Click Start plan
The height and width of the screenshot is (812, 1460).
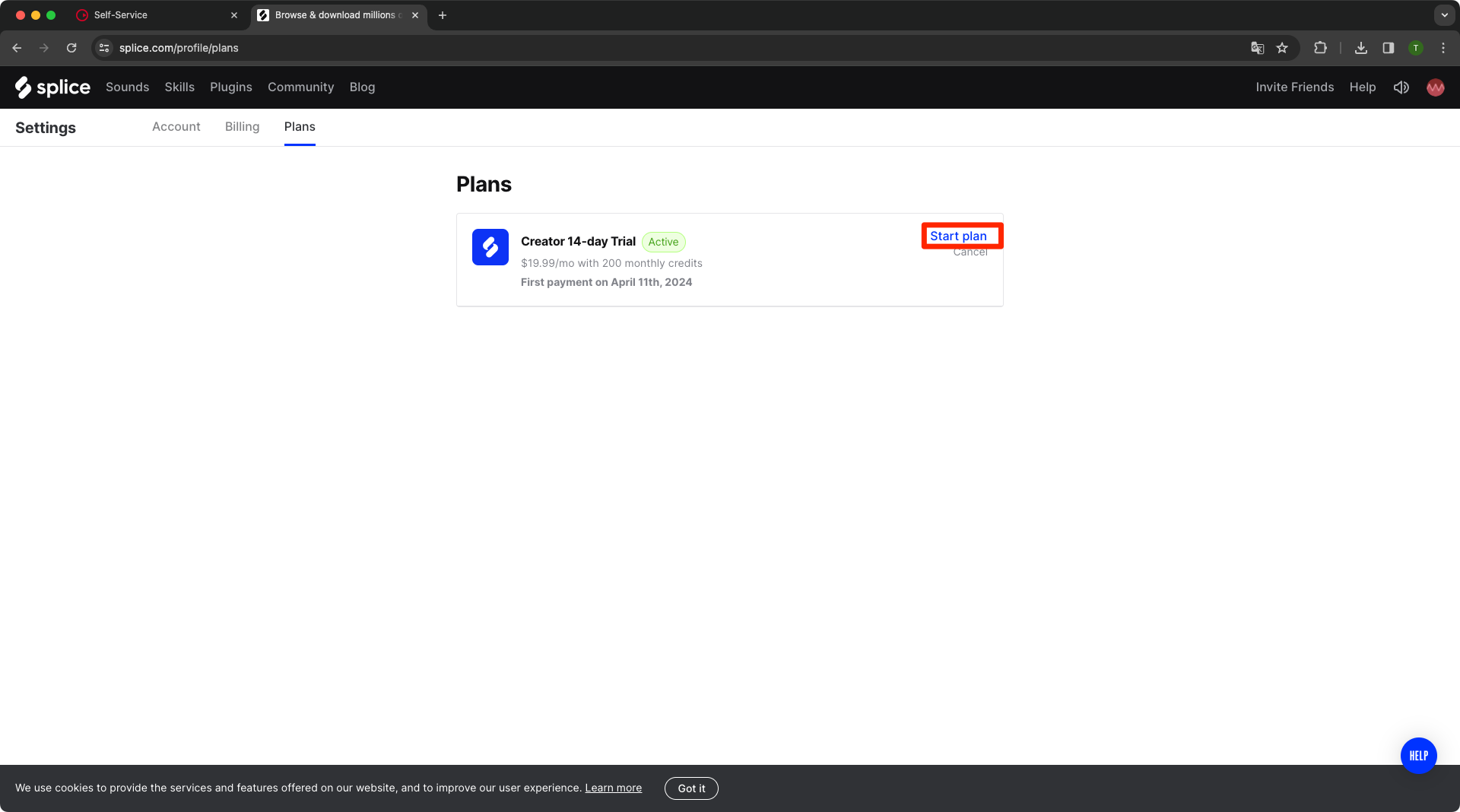pos(958,236)
